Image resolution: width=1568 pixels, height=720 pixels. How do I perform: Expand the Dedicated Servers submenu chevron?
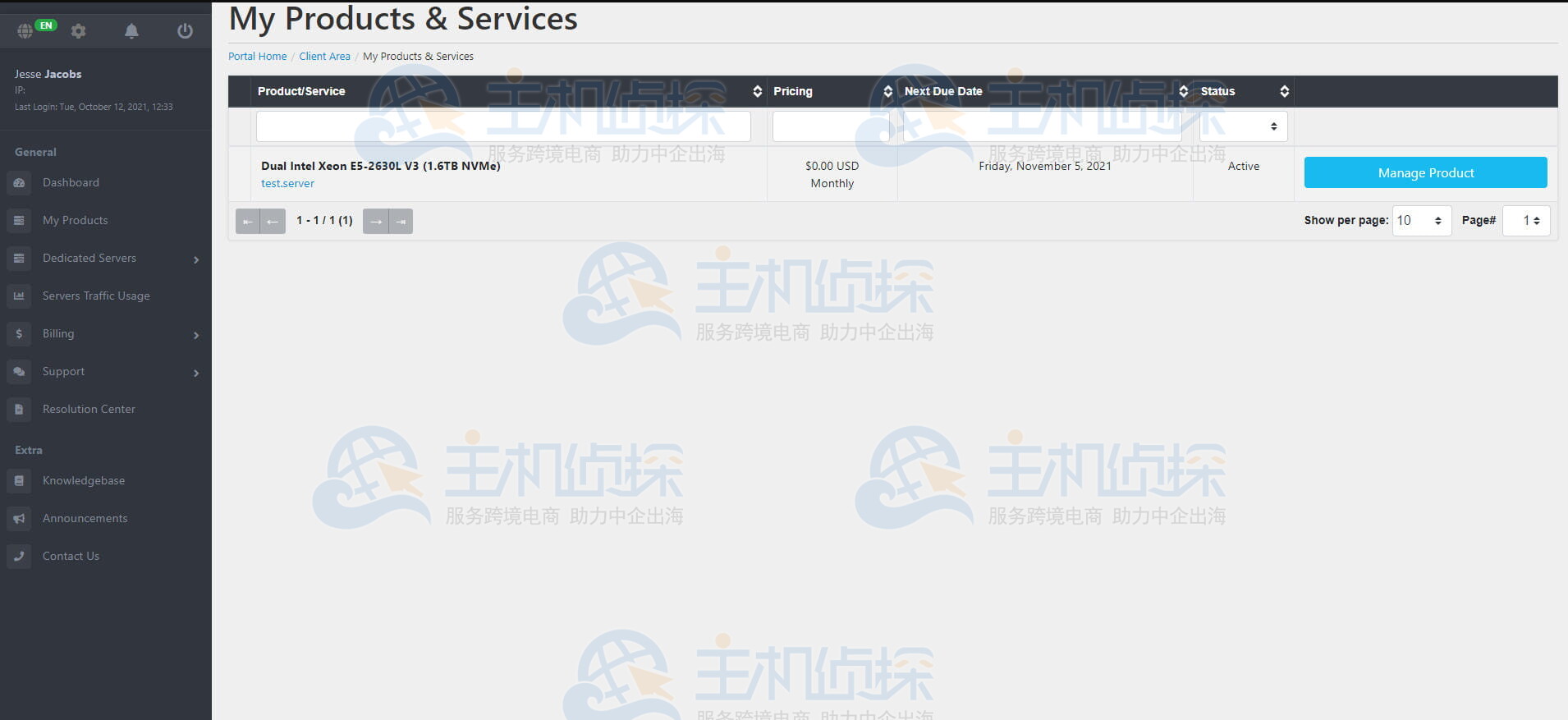click(196, 259)
